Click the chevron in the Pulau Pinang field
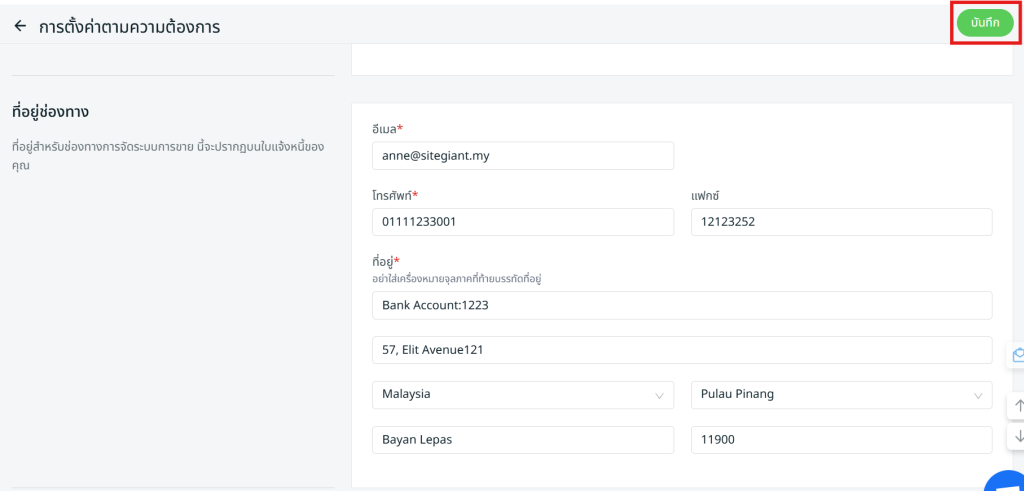Viewport: 1024px width, 491px height. pyautogui.click(x=978, y=396)
